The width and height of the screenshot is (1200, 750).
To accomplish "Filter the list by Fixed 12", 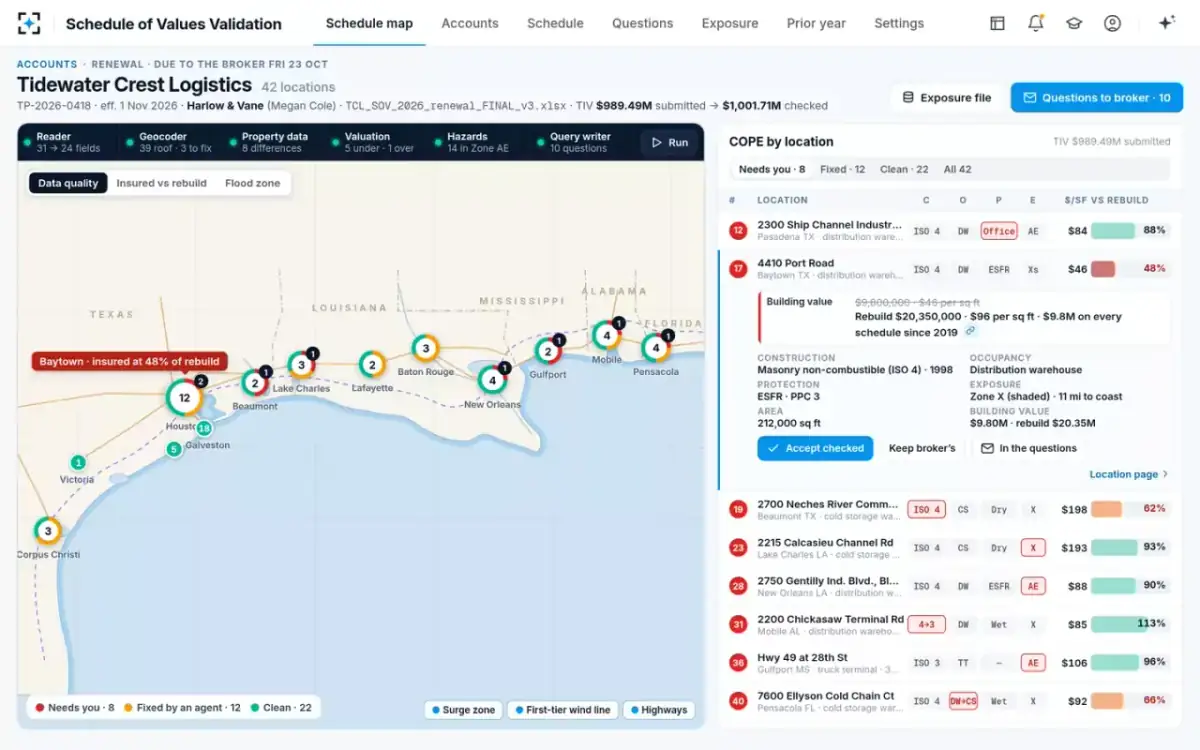I will pos(843,169).
